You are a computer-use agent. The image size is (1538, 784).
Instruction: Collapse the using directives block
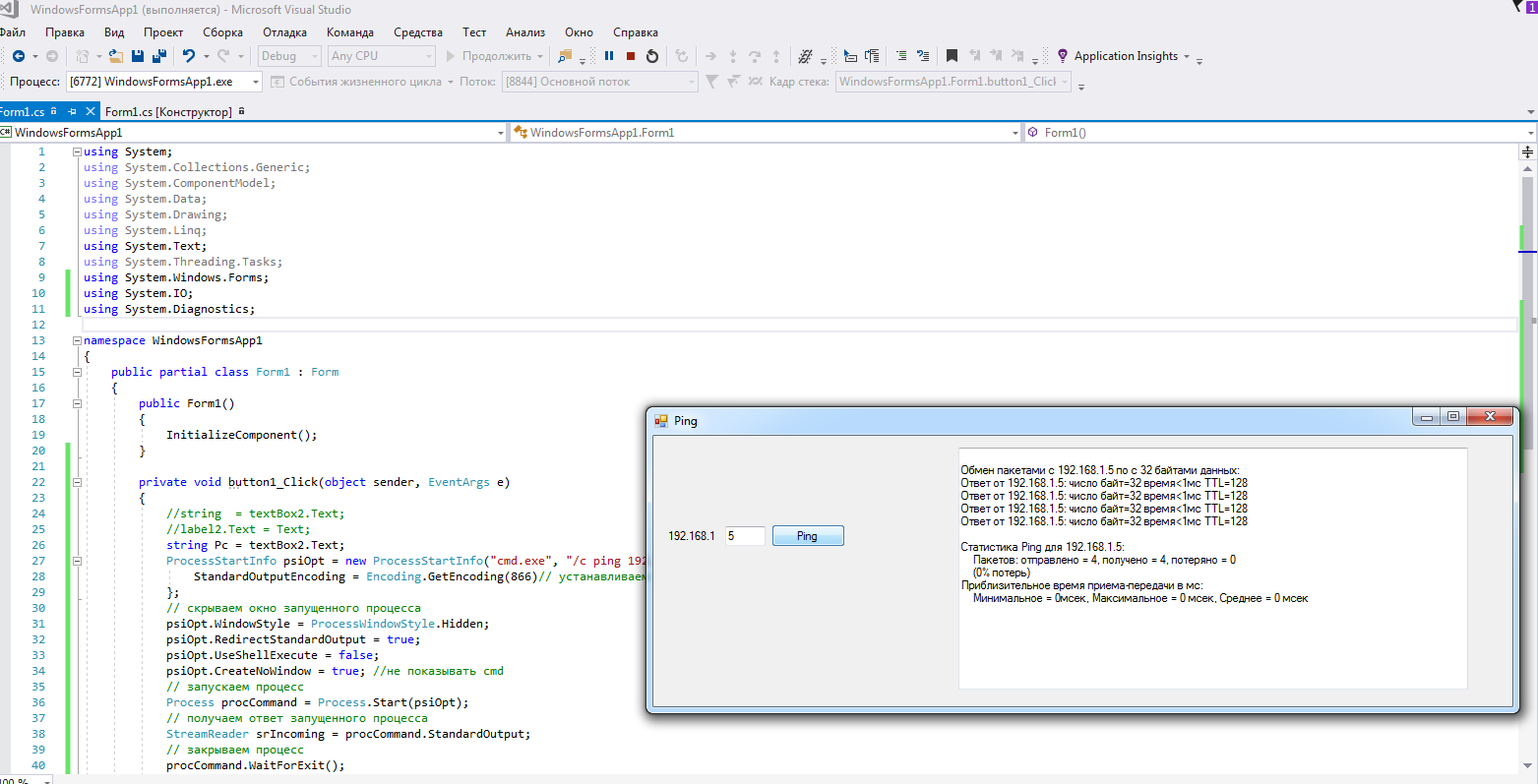(77, 151)
